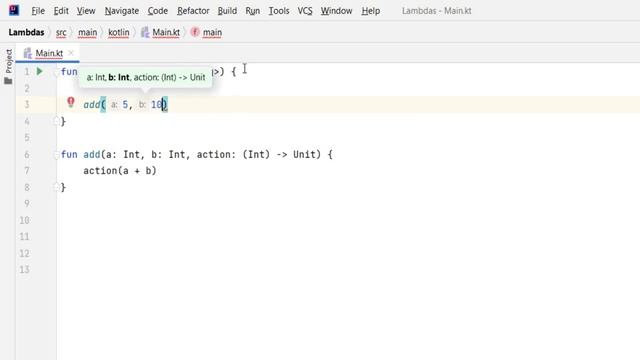Open the Tools menu
640x360 pixels.
click(279, 11)
